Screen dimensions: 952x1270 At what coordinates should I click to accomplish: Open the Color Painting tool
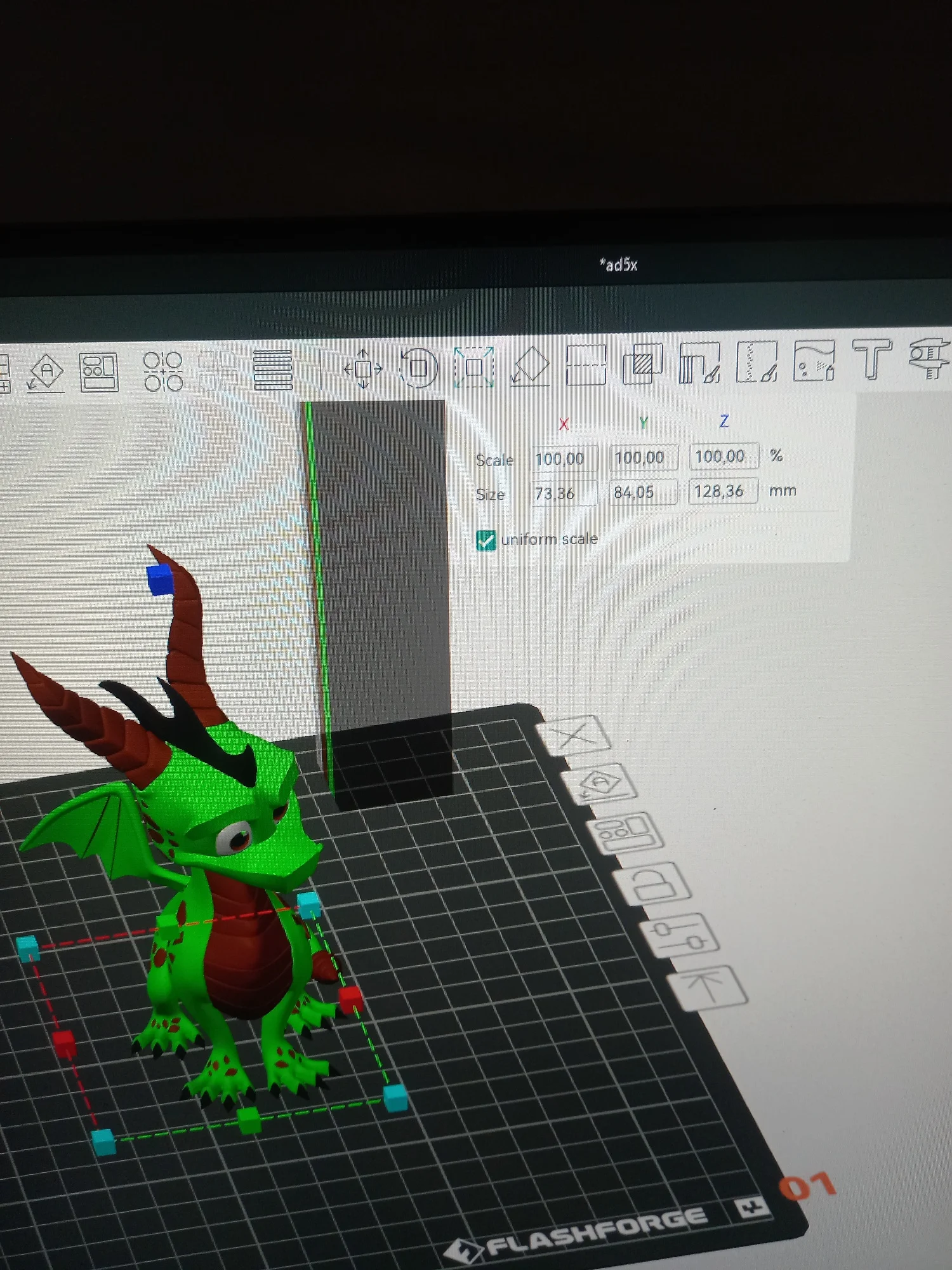pyautogui.click(x=814, y=360)
